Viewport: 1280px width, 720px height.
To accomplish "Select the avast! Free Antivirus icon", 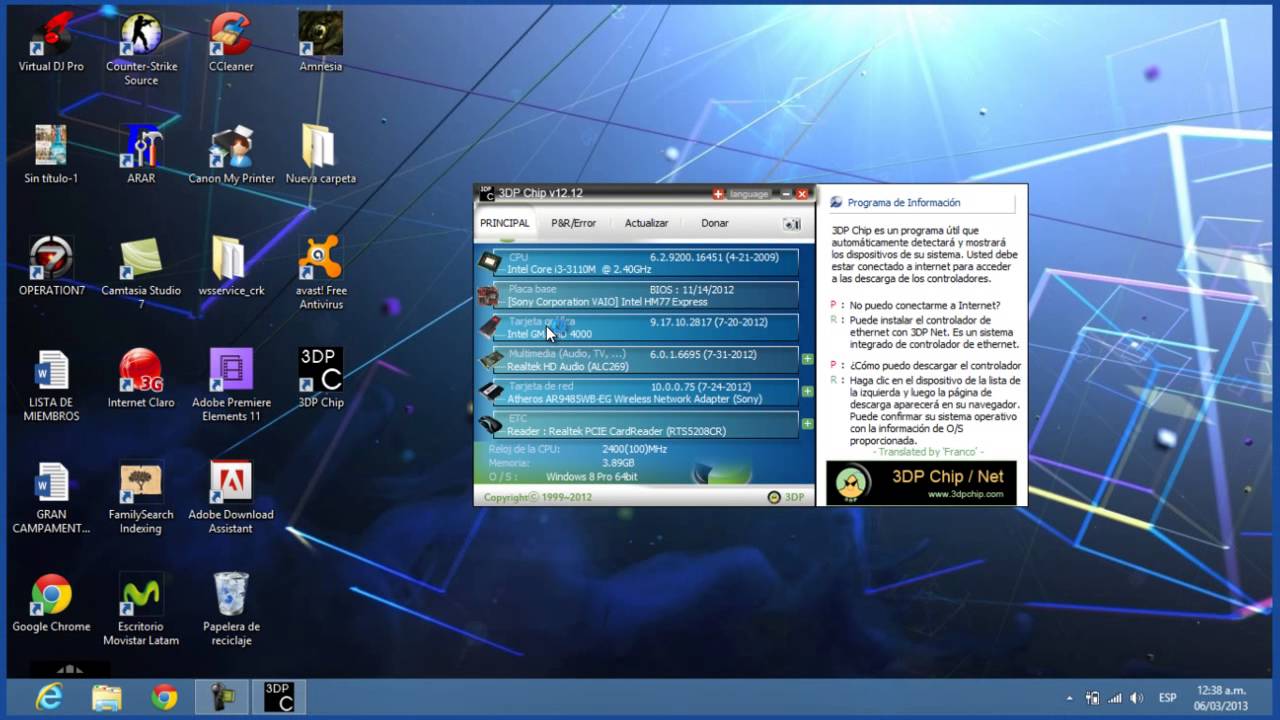I will pos(321,273).
